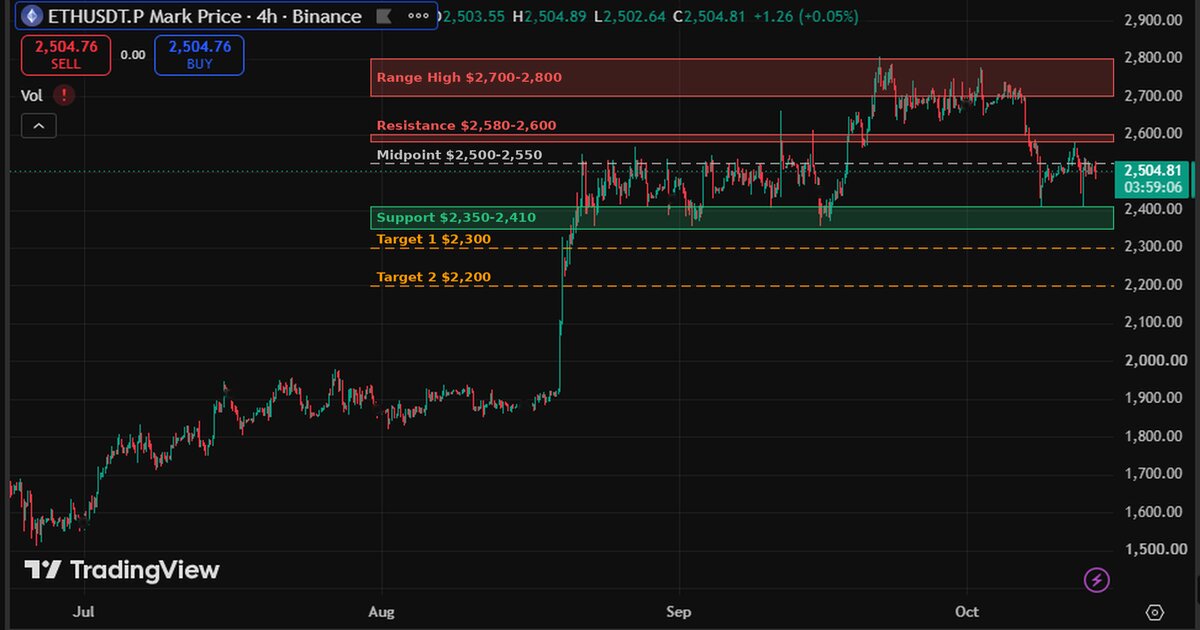1200x630 pixels.
Task: Click the Vol indicator label
Action: click(x=32, y=96)
